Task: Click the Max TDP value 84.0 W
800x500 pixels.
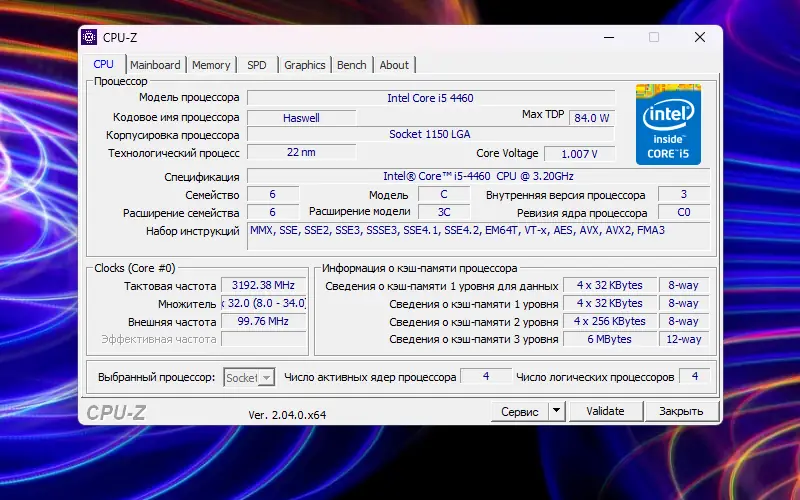Action: [x=591, y=118]
